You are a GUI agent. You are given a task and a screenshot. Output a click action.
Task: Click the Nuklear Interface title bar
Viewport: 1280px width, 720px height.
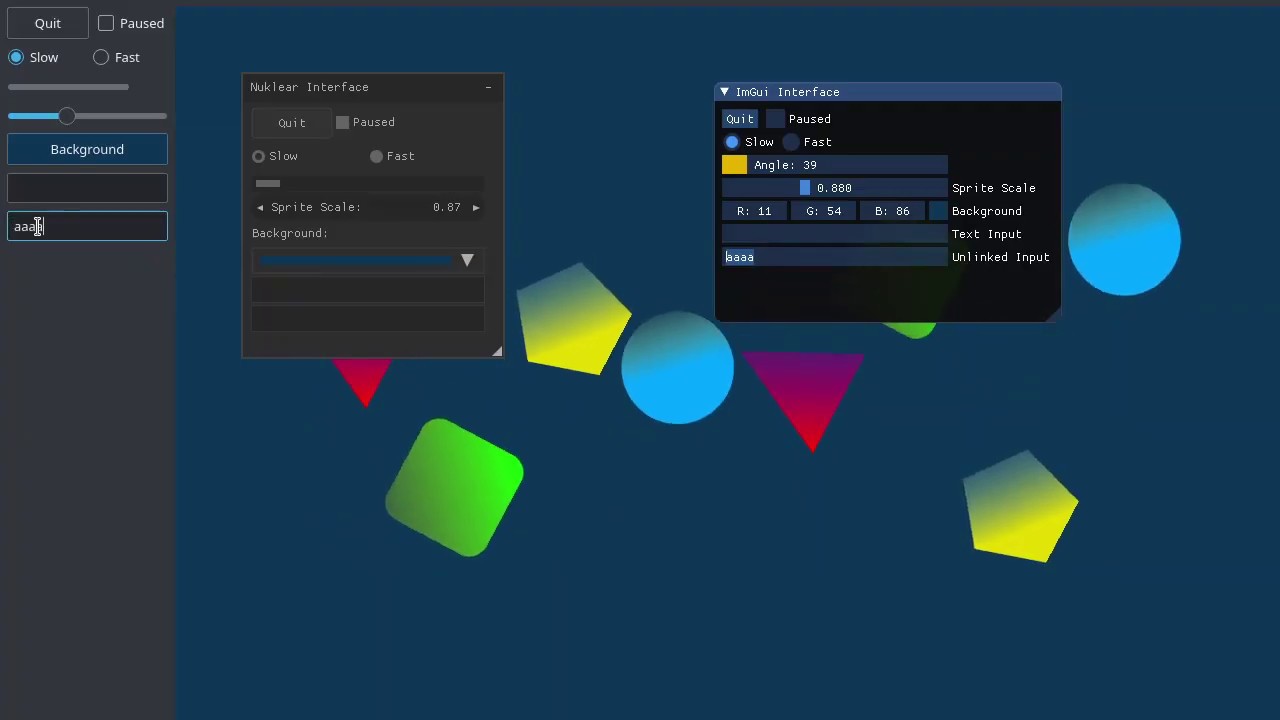(373, 87)
